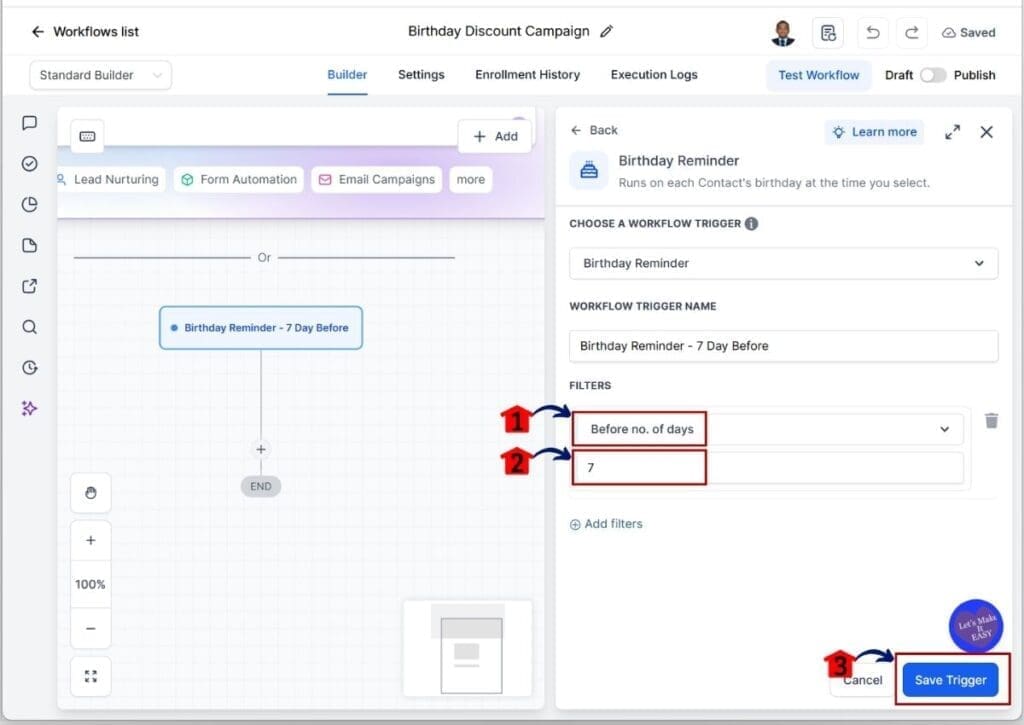Open the Before no. of days dropdown
This screenshot has height=725, width=1024.
tap(768, 429)
